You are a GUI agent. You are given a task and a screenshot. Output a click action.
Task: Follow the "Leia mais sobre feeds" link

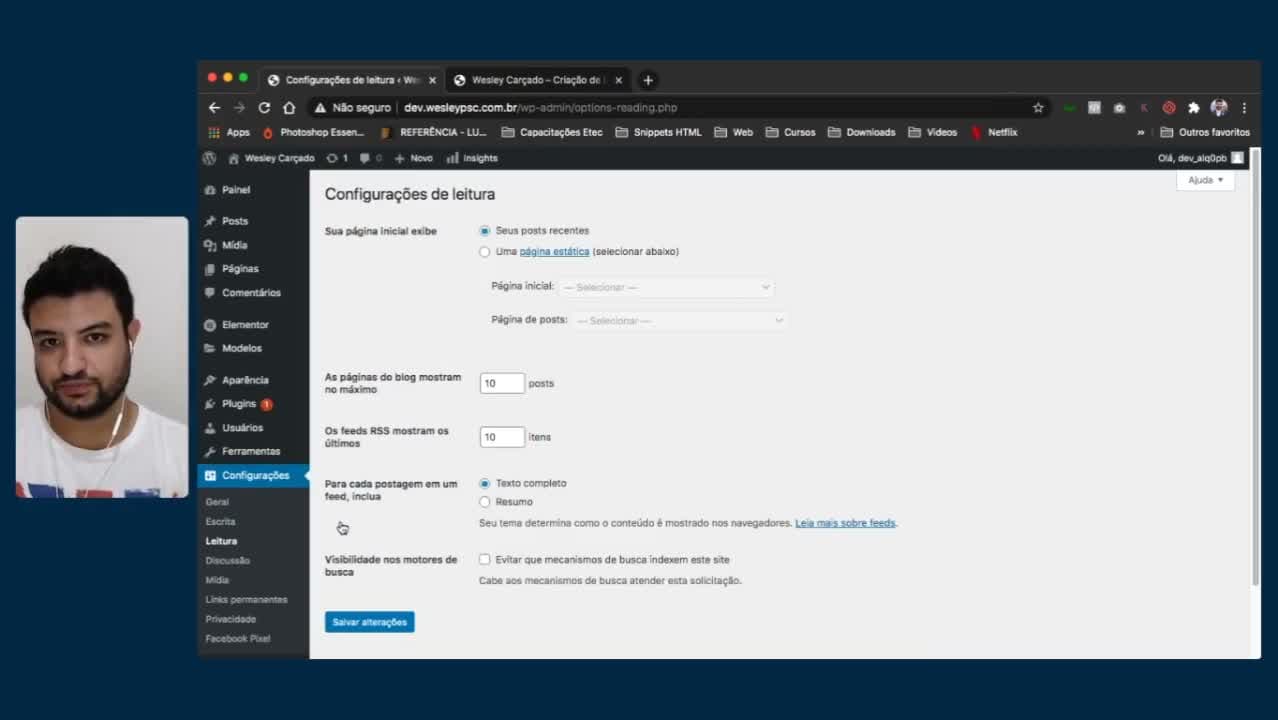[845, 523]
